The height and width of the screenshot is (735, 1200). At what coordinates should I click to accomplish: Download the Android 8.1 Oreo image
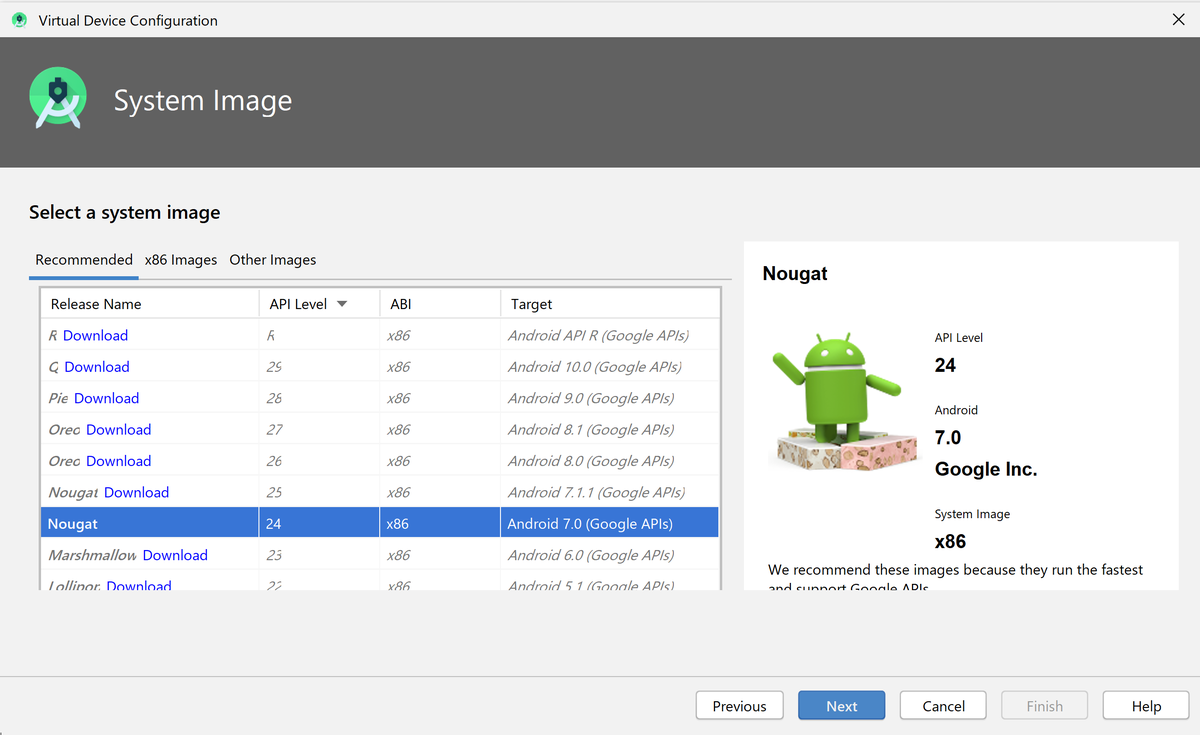[118, 429]
